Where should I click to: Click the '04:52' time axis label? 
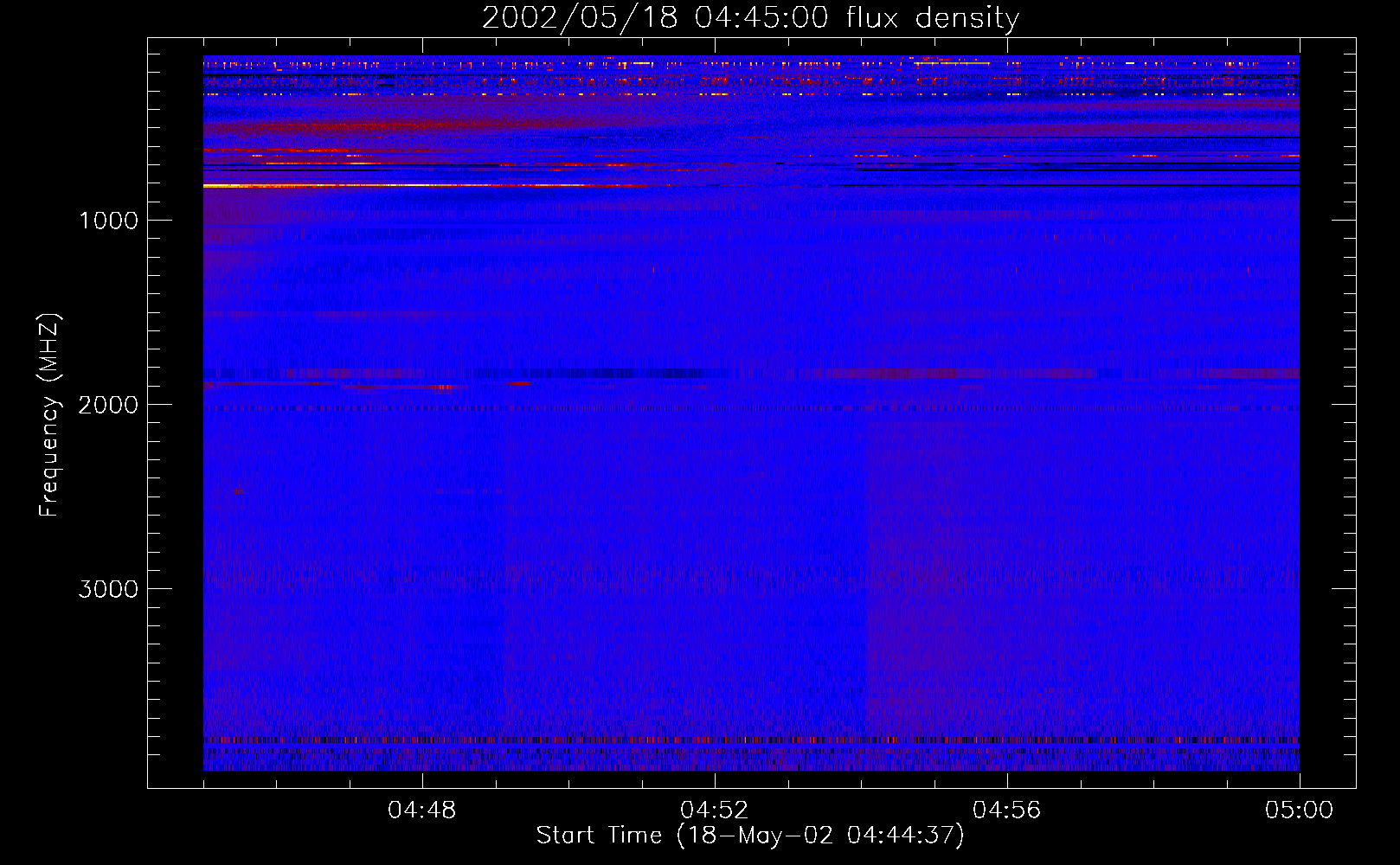pos(714,811)
